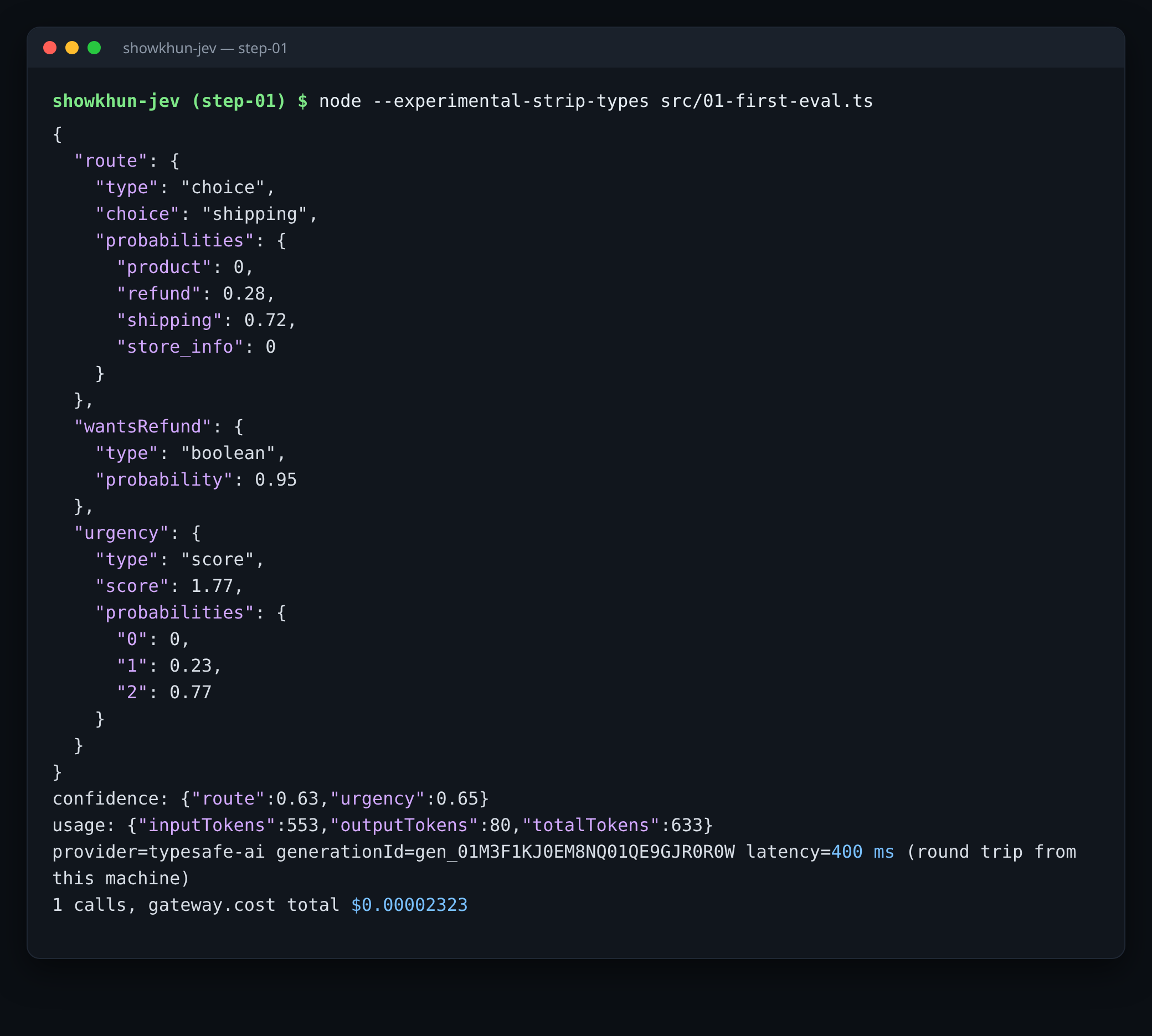Click the '"urgency": {' line
Screen dimensions: 1152x1036
tap(137, 533)
